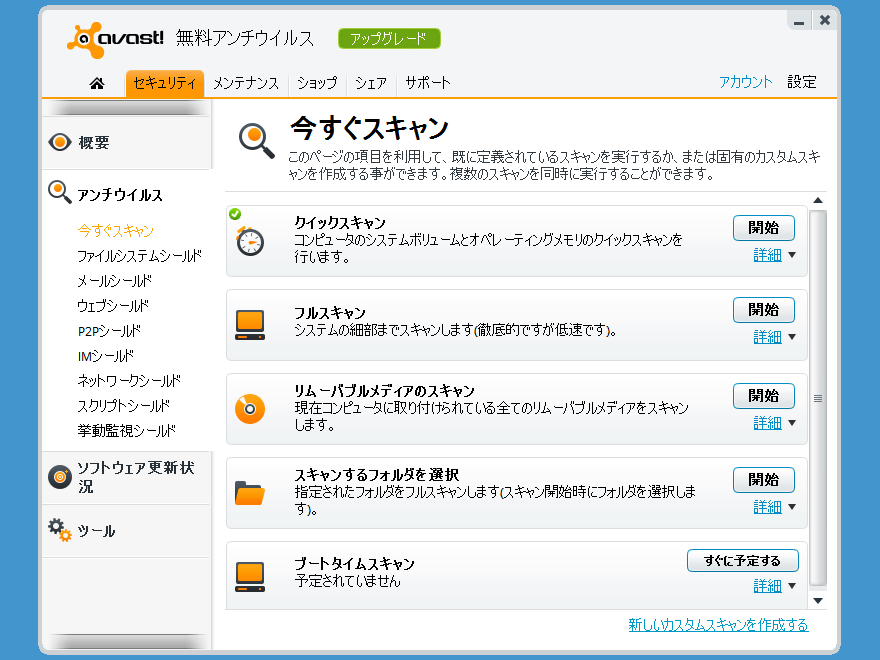Click the scan list scrollbar thumb
This screenshot has width=880, height=660.
point(818,398)
